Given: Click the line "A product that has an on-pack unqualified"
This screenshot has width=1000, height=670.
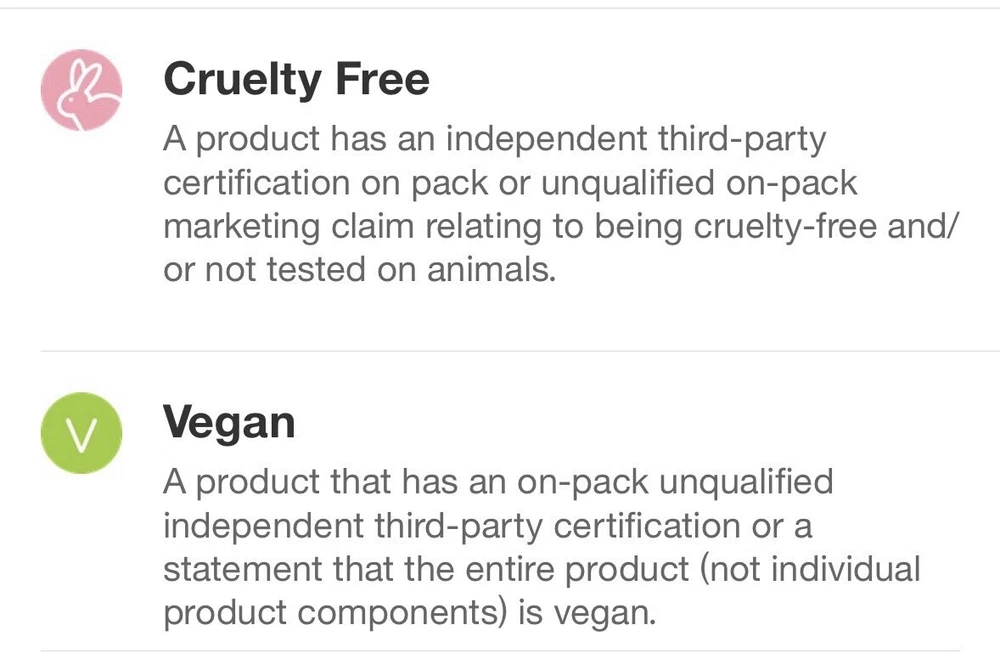Looking at the screenshot, I should click(498, 483).
